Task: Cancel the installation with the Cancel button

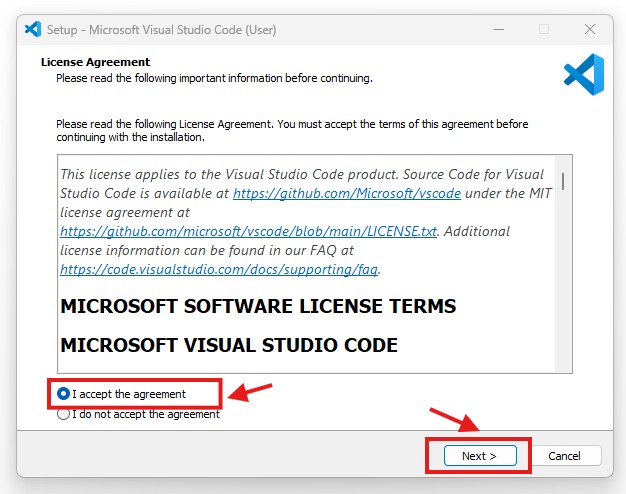Action: coord(564,456)
